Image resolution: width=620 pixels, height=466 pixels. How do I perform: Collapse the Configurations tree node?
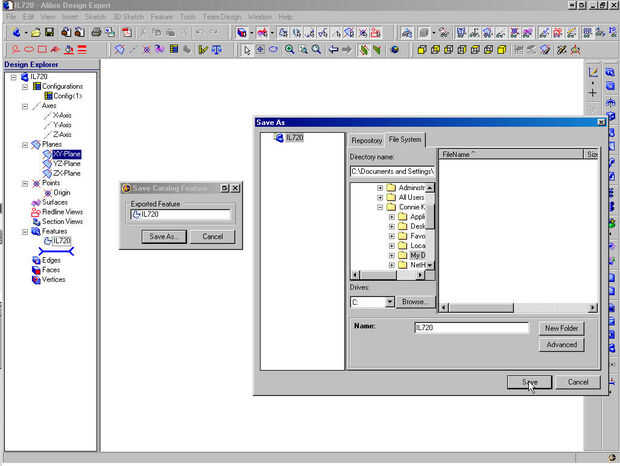tap(25, 87)
